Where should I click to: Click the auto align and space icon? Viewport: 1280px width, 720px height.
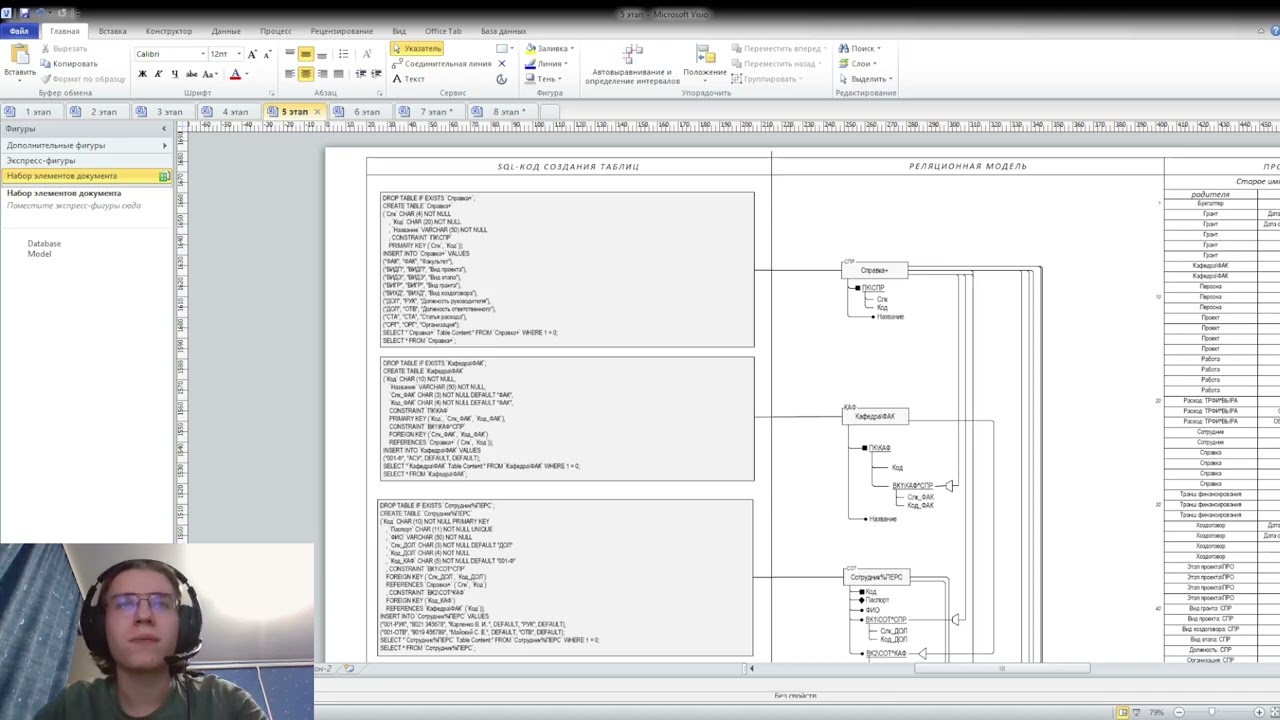632,54
